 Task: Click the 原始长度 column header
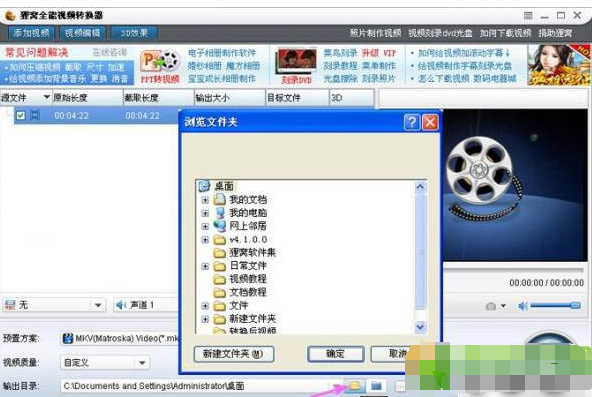pos(88,98)
